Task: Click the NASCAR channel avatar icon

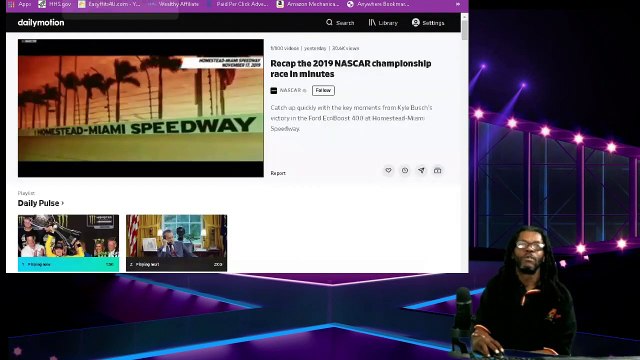Action: click(274, 91)
